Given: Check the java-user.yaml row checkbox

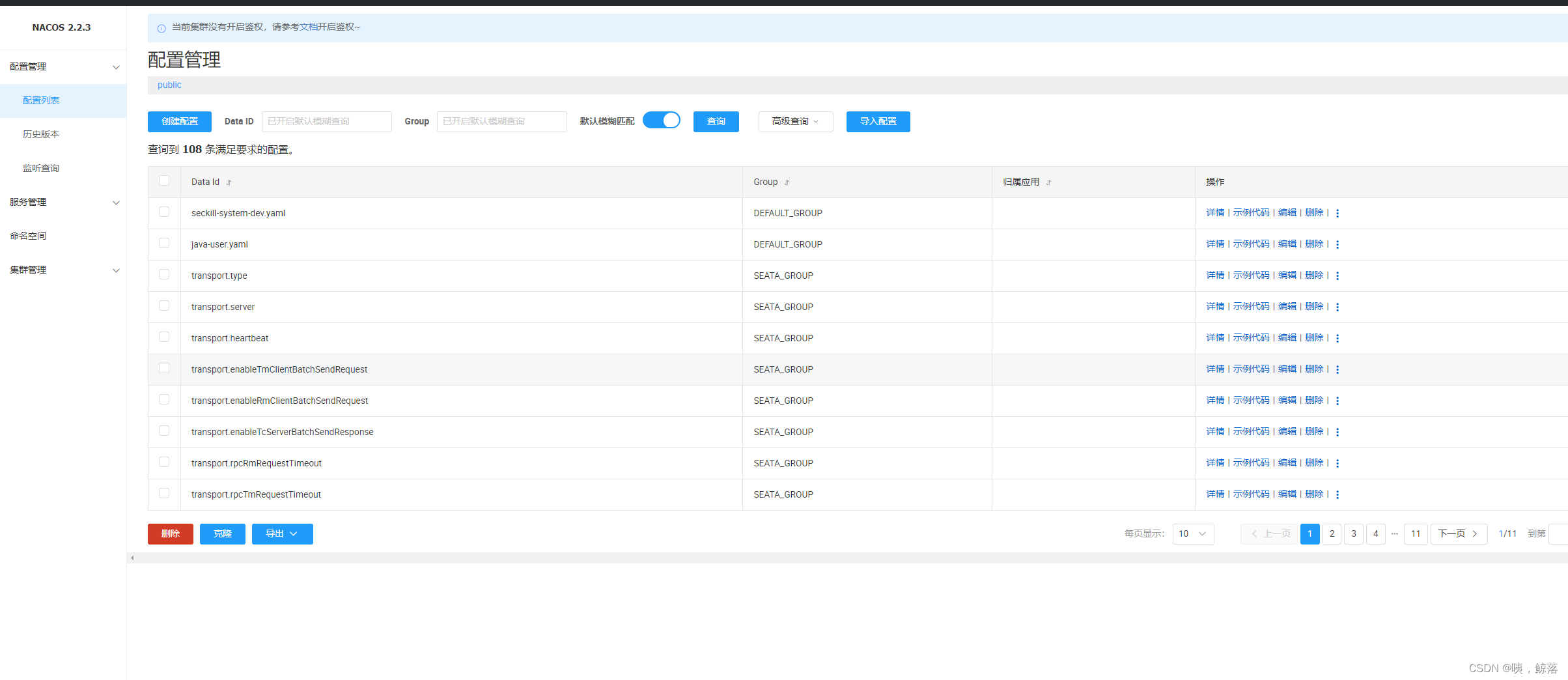Looking at the screenshot, I should pos(164,243).
